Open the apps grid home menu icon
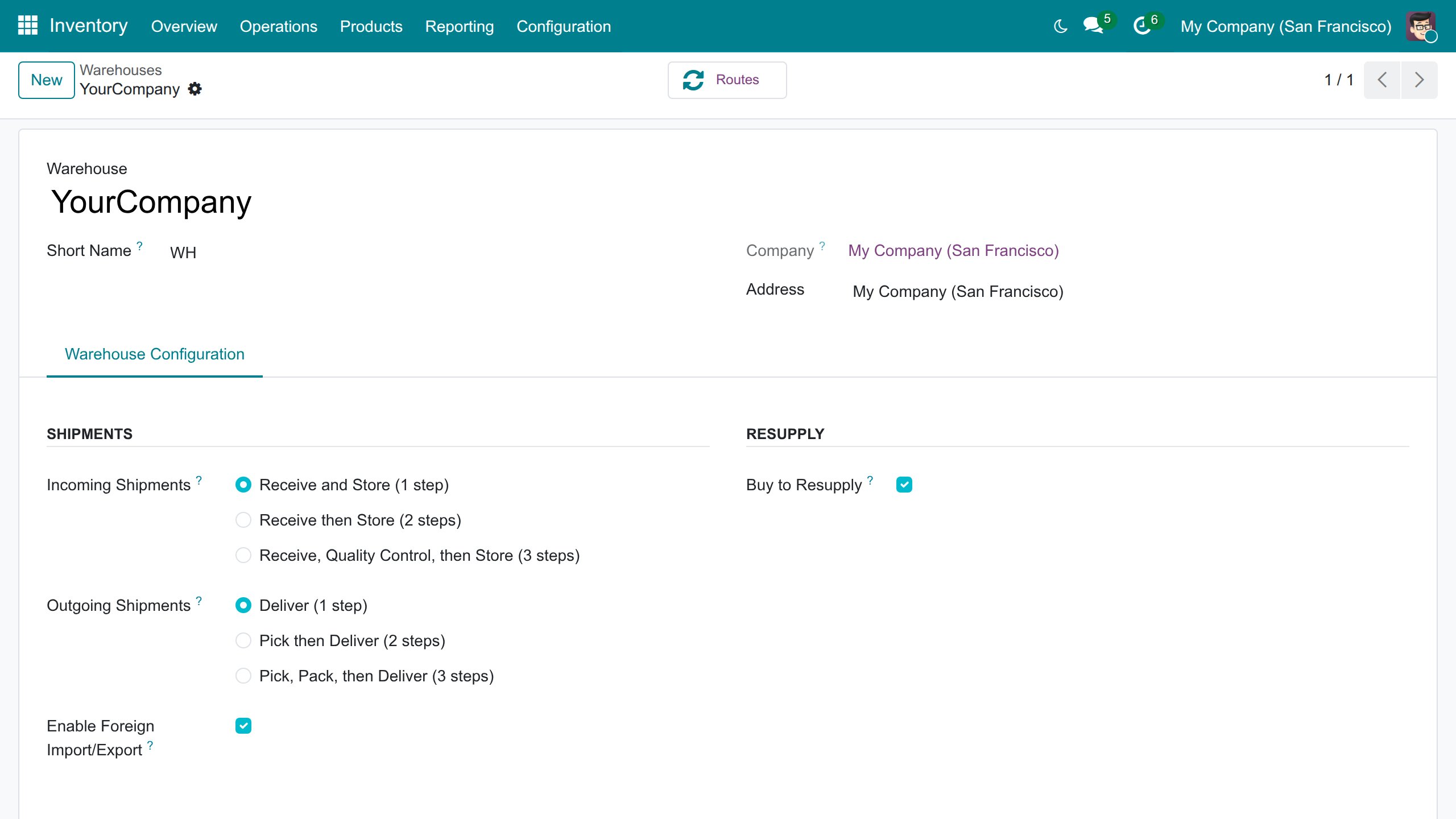Viewport: 1456px width, 819px height. coord(27,26)
